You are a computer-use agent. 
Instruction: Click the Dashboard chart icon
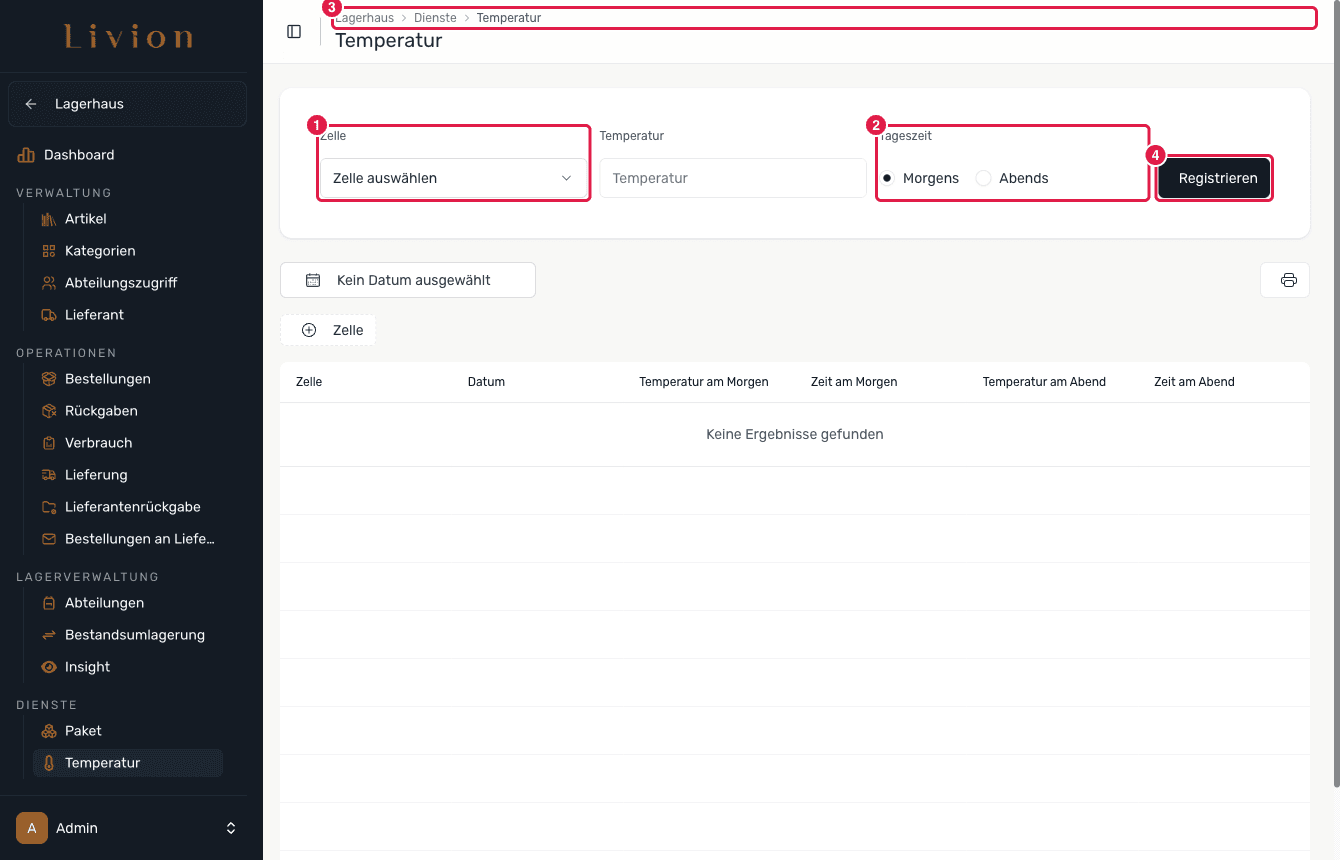click(x=26, y=155)
